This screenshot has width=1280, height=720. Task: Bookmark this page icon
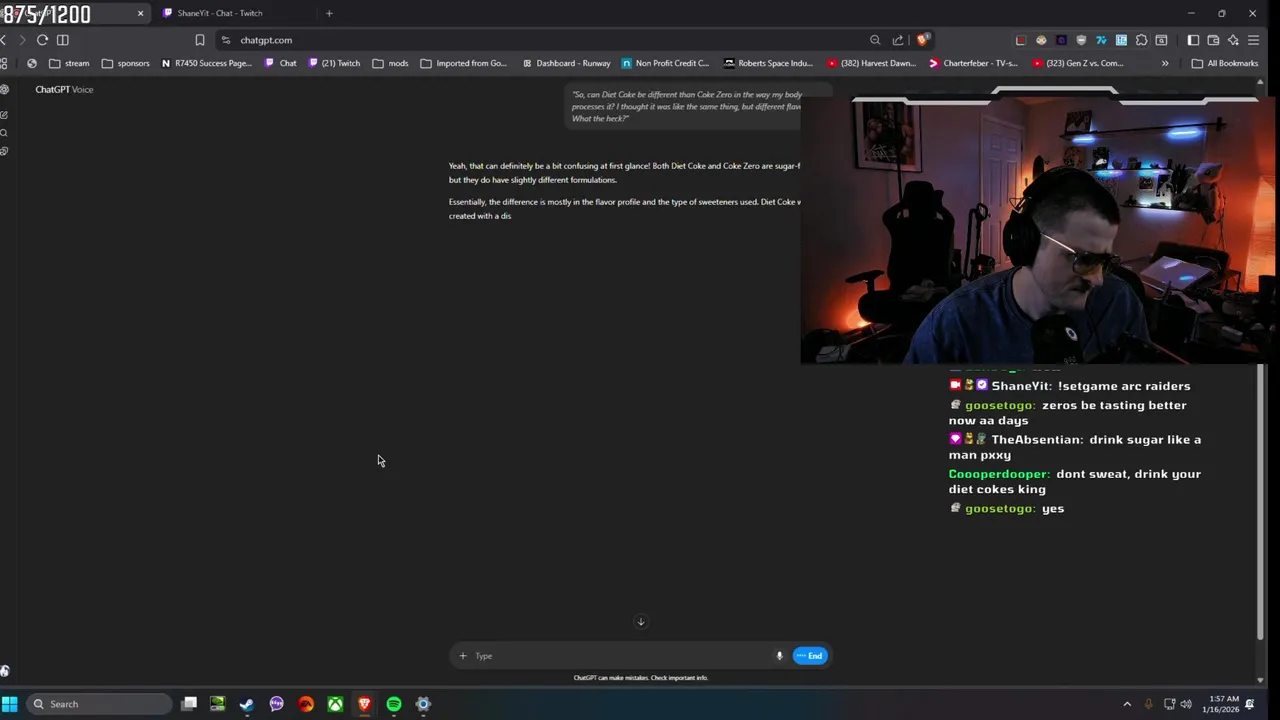tap(200, 40)
